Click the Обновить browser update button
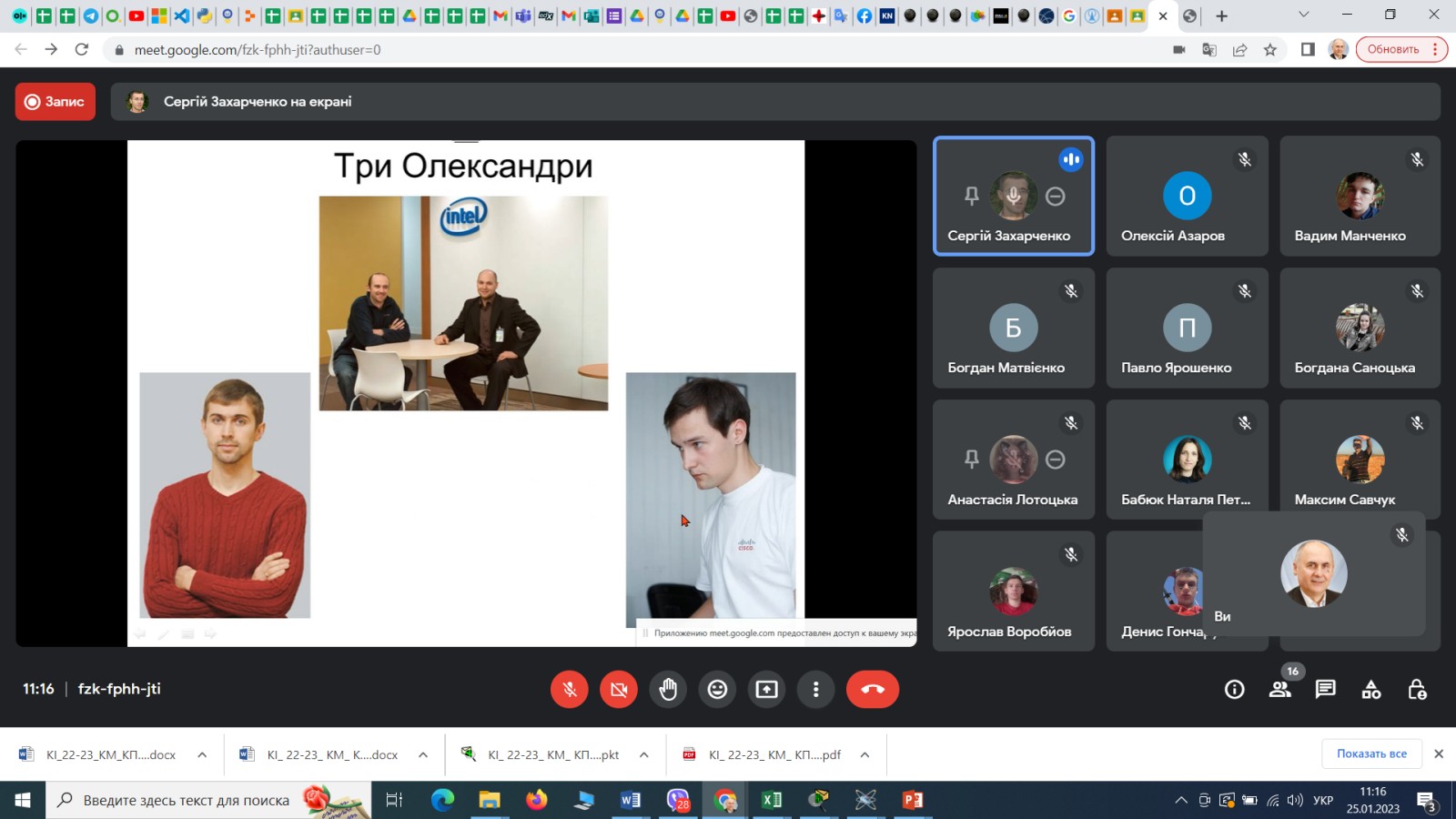Image resolution: width=1456 pixels, height=819 pixels. click(x=1392, y=49)
